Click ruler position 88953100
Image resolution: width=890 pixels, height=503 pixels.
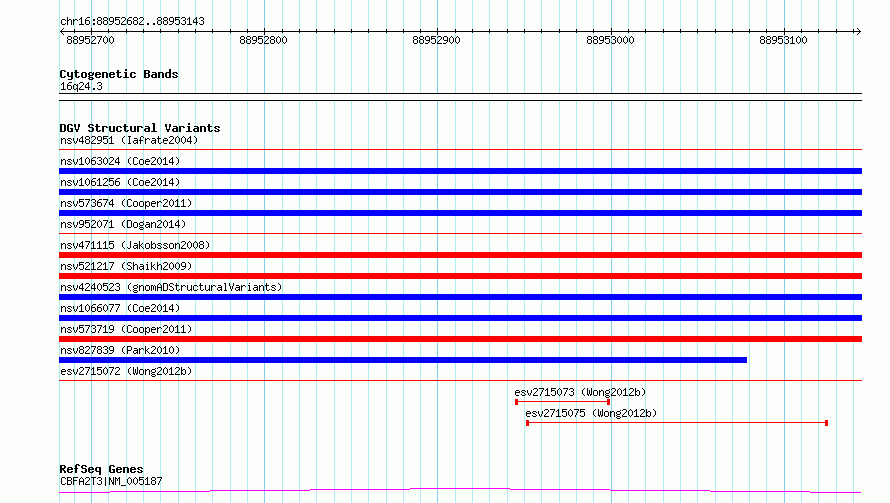pyautogui.click(x=783, y=40)
